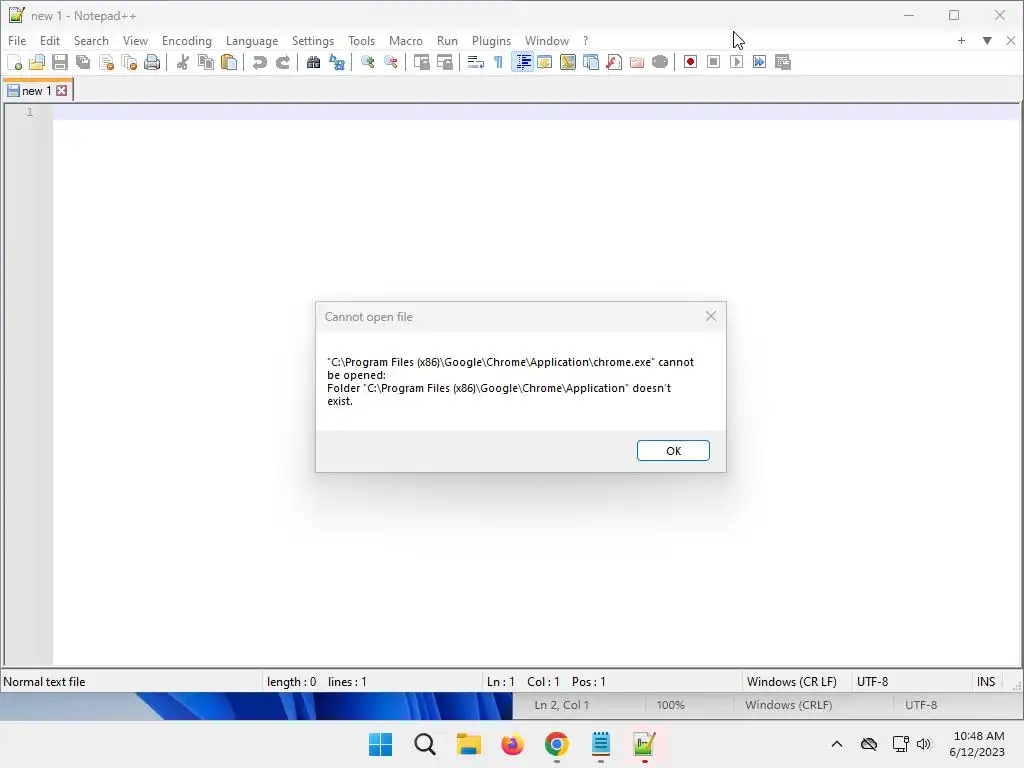The width and height of the screenshot is (1024, 768).
Task: Open the Settings menu
Action: (x=313, y=40)
